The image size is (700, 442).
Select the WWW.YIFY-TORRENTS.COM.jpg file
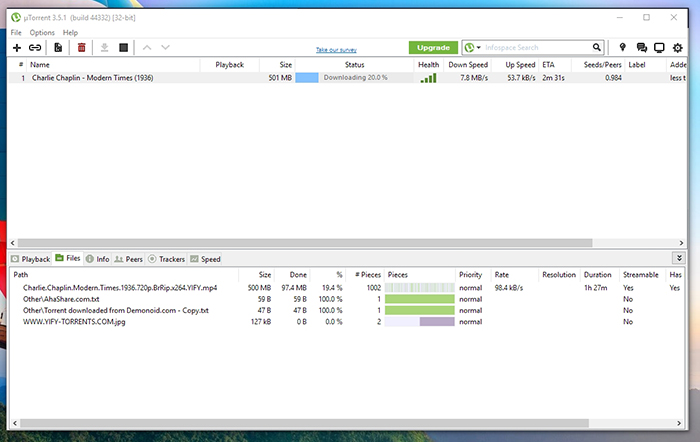pos(347,321)
